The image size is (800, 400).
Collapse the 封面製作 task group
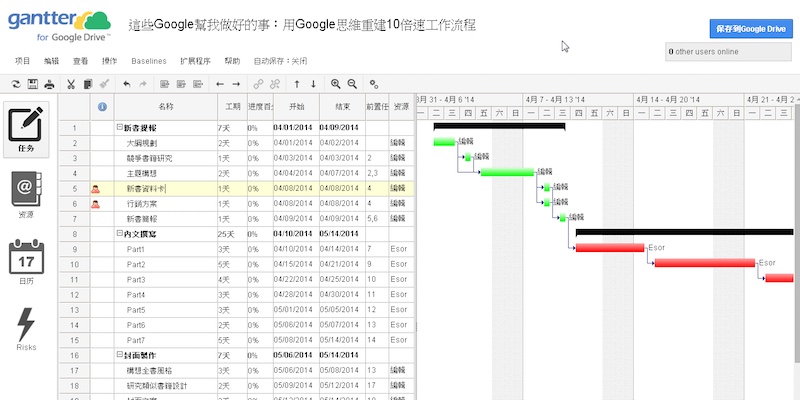(x=119, y=355)
